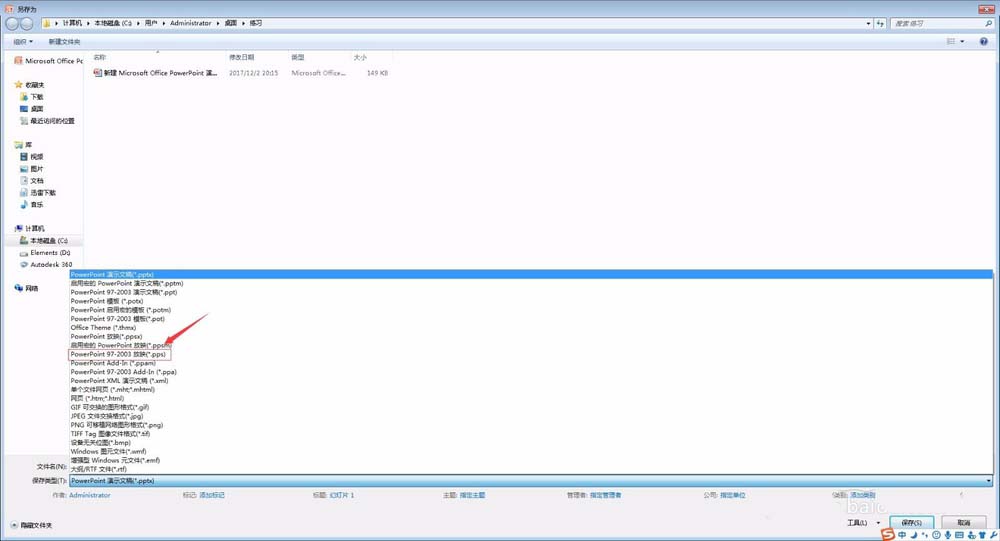Sort files by 名称 column

coord(100,57)
